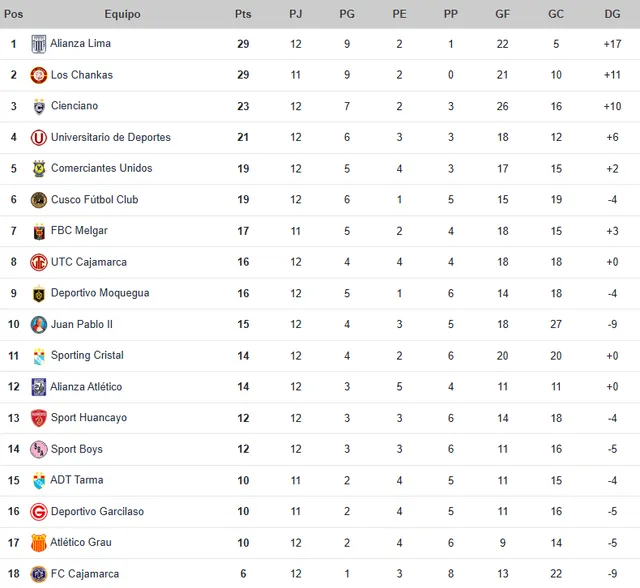The image size is (640, 588).
Task: Click the Cienciano club badge
Action: [38, 106]
